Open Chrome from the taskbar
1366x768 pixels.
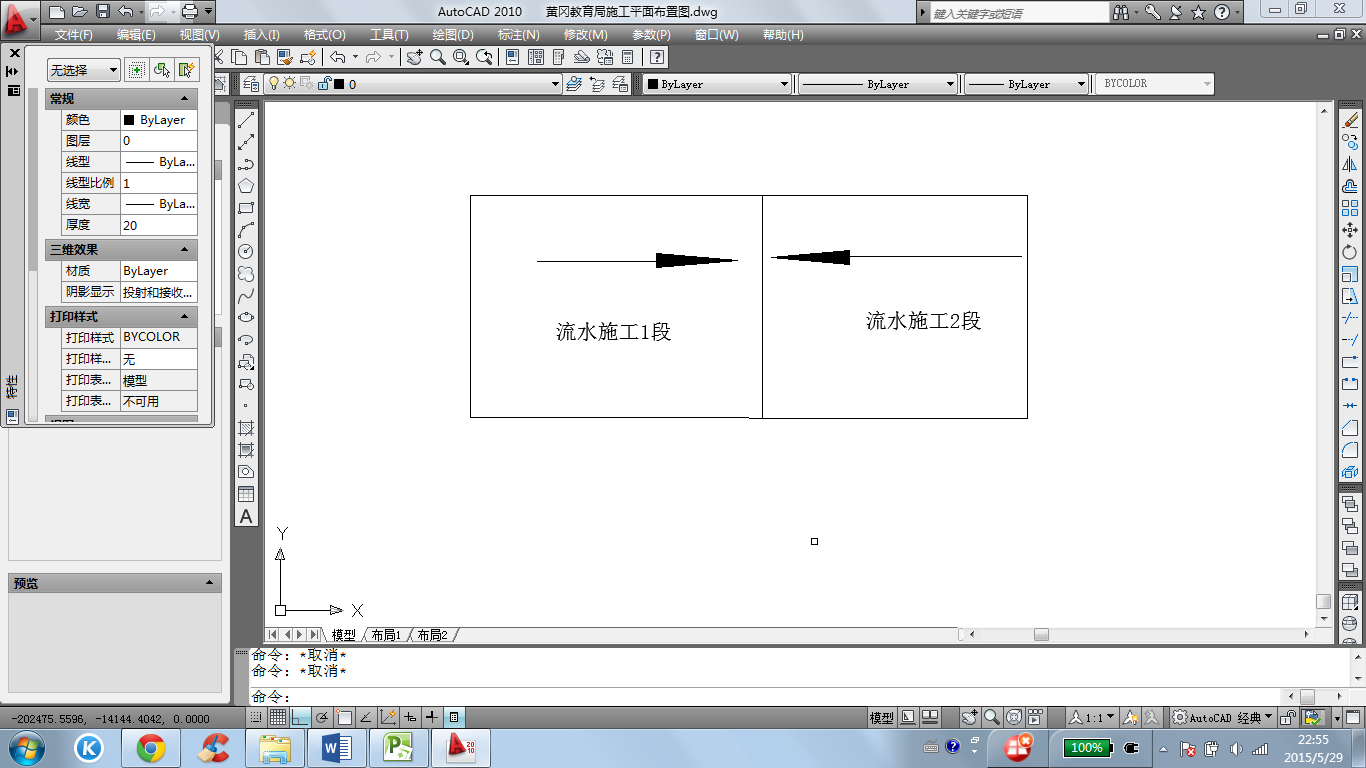click(151, 748)
